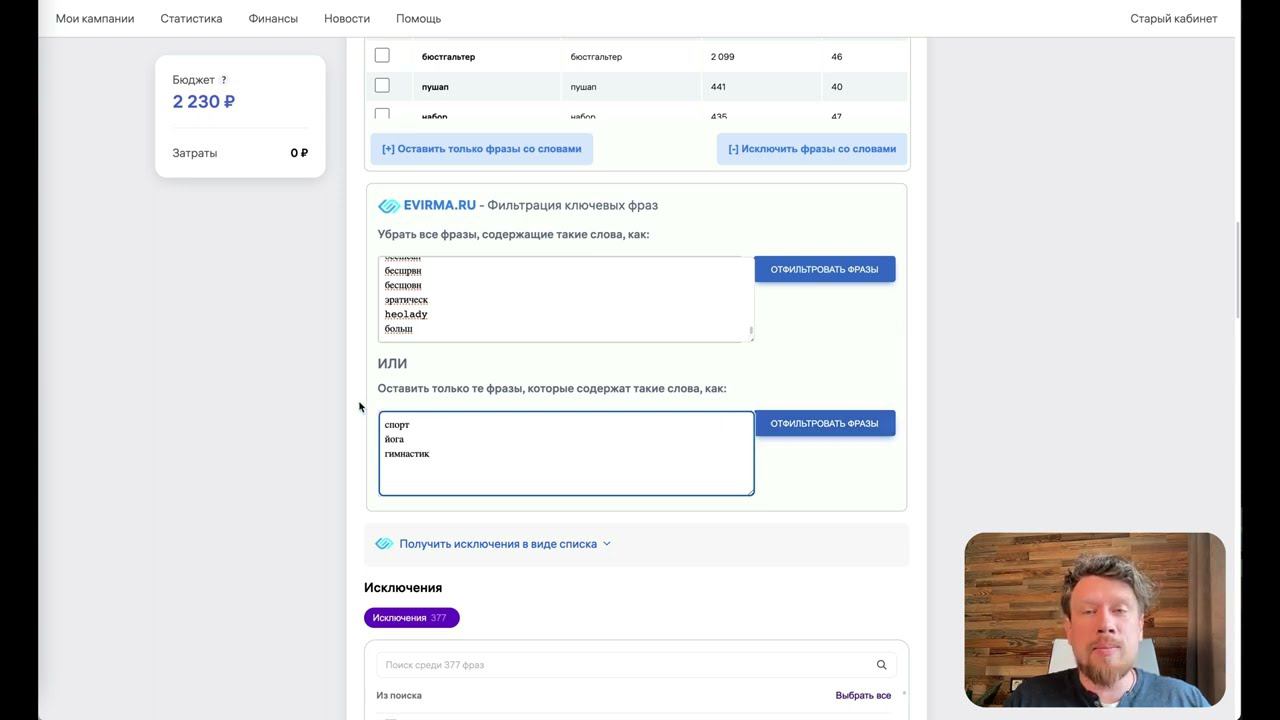Viewport: 1280px width, 720px height.
Task: Open Новости in top navigation
Action: [x=347, y=19]
